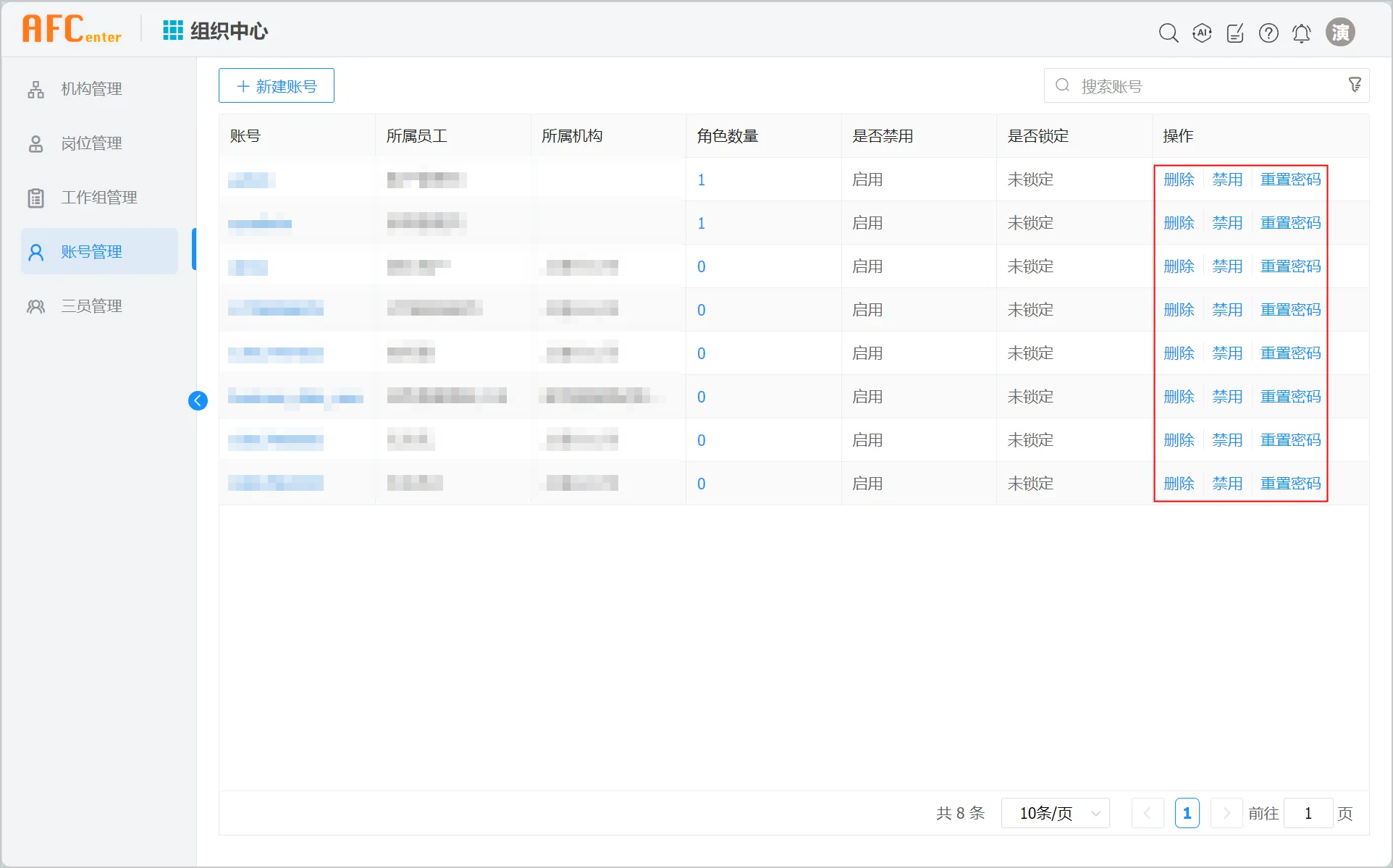The width and height of the screenshot is (1393, 868).
Task: Click the edit note icon in header
Action: click(1235, 33)
